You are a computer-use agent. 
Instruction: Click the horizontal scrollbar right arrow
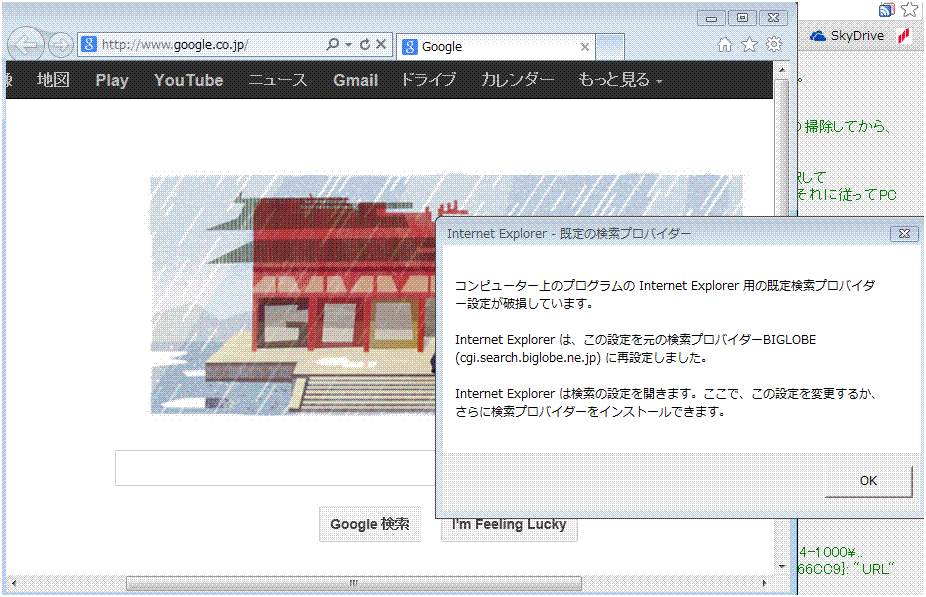click(765, 583)
